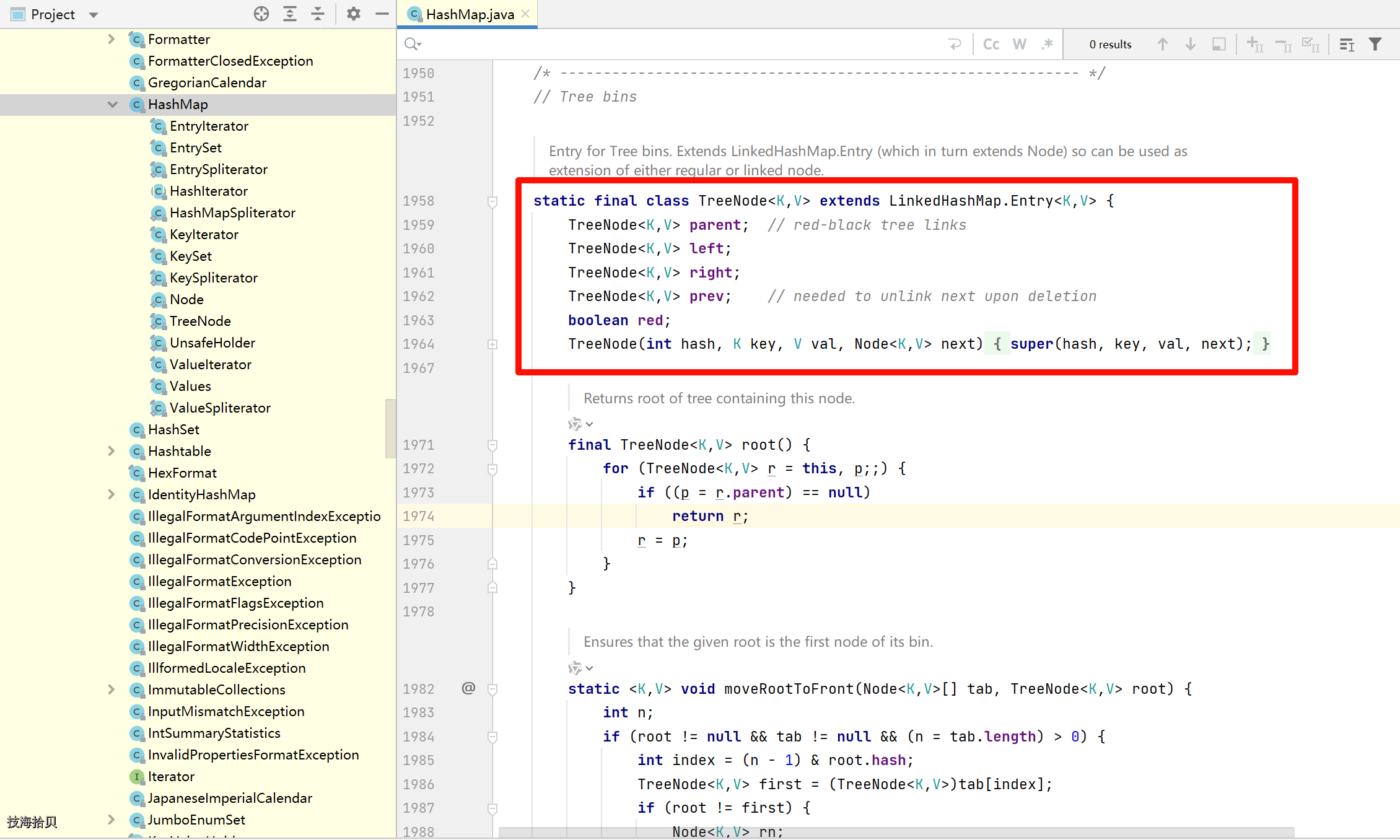The width and height of the screenshot is (1400, 840).
Task: Collapse TreeNode class fold marker at line 1958
Action: [492, 201]
